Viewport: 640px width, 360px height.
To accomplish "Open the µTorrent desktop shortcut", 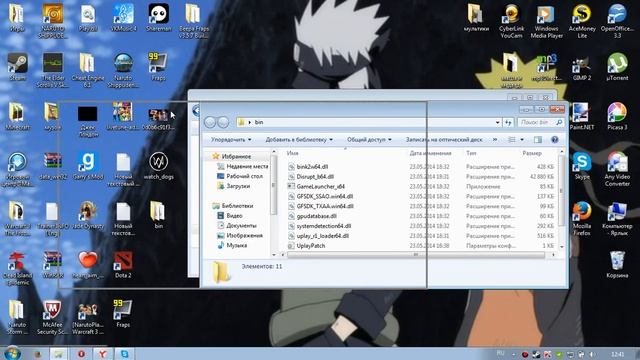I will (617, 67).
